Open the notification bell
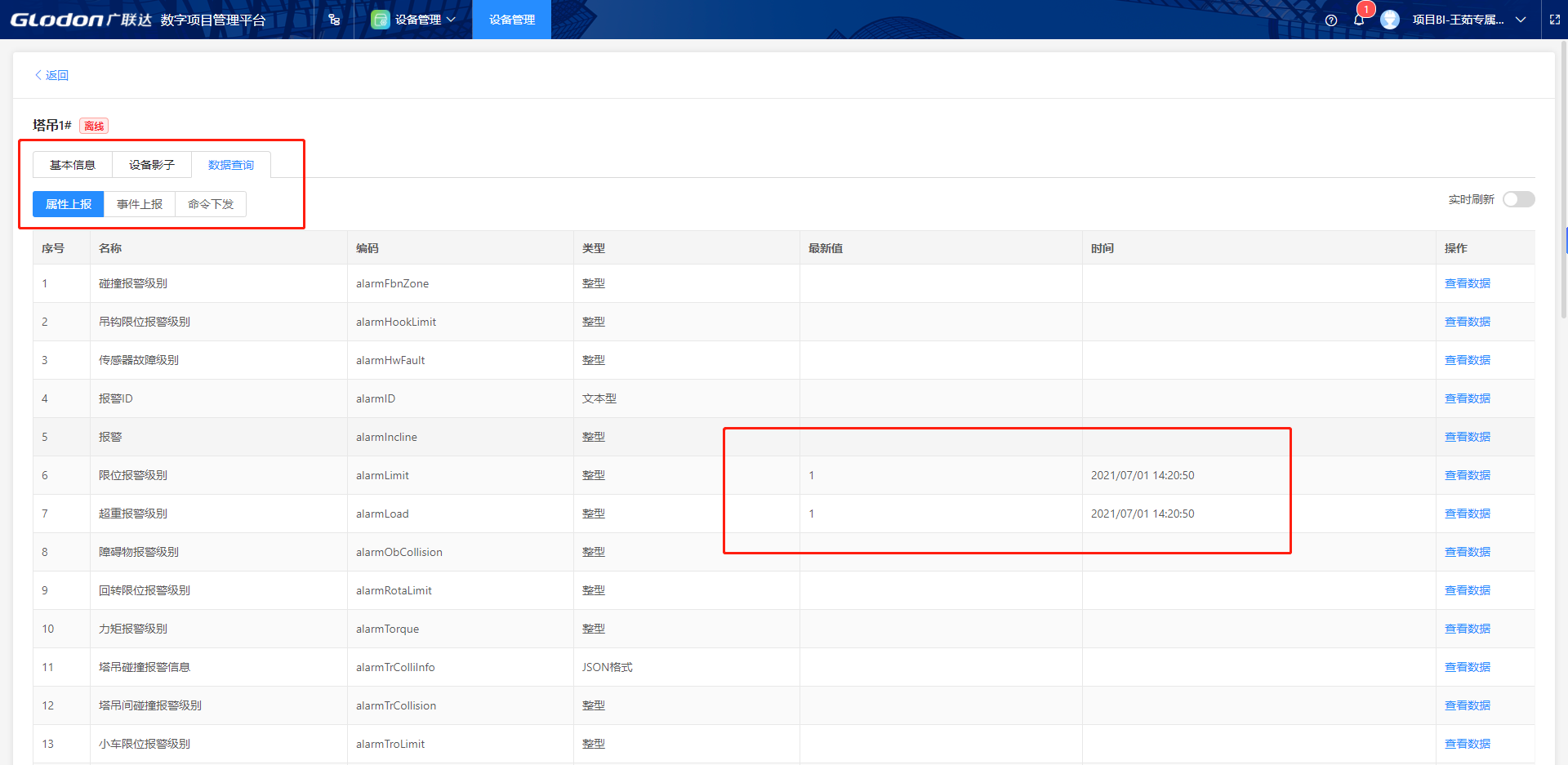Viewport: 1568px width, 765px height. coord(1359,20)
